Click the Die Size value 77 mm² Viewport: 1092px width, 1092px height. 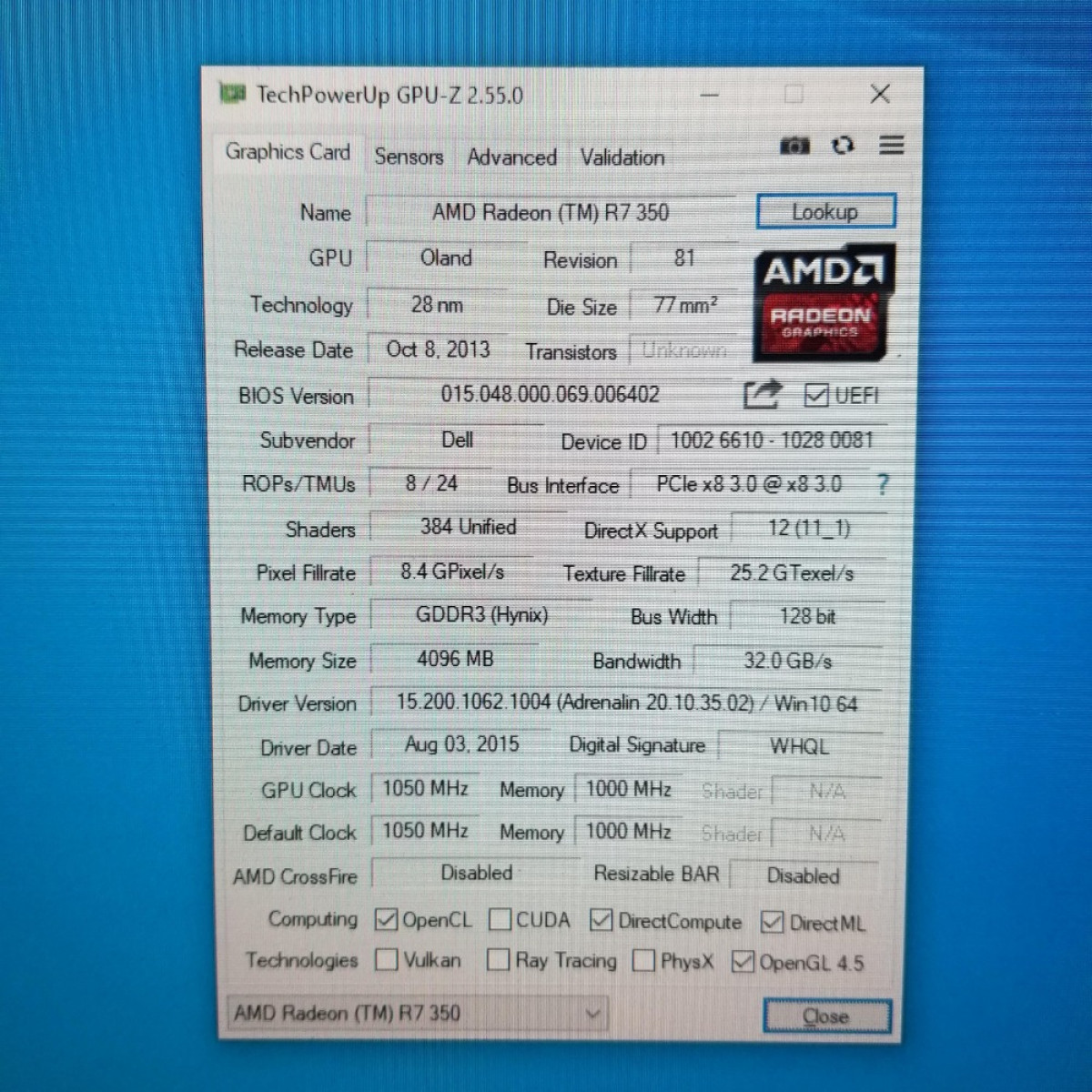[684, 305]
